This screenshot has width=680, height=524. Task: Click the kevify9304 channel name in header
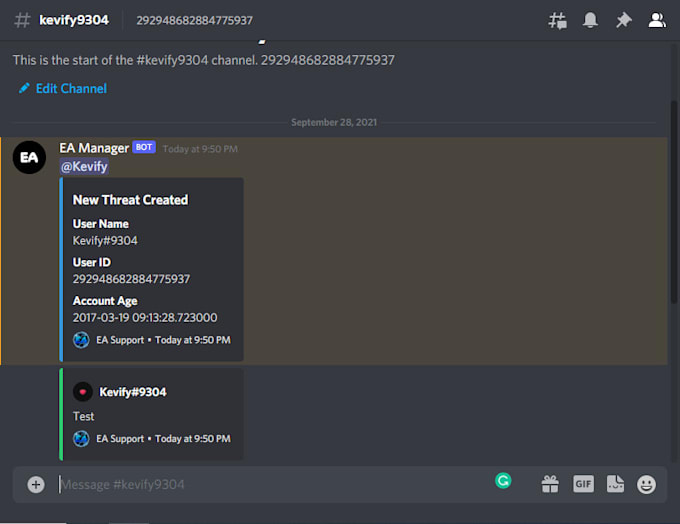tap(74, 20)
